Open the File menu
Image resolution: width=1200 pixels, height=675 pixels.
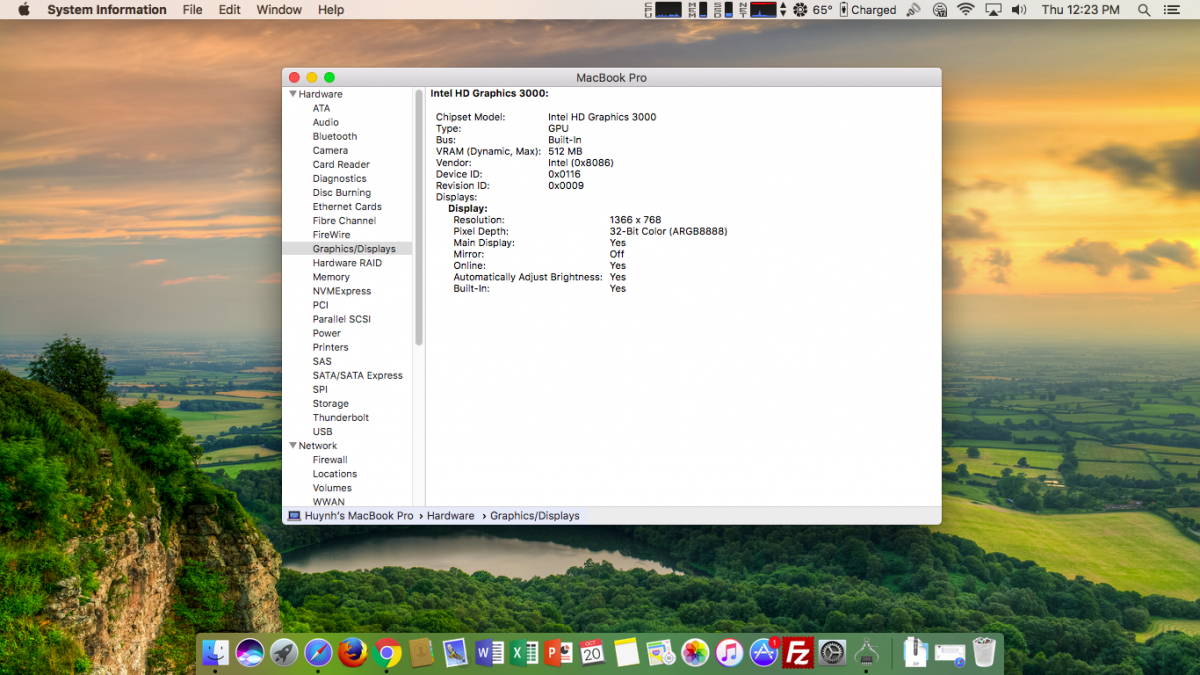point(192,10)
